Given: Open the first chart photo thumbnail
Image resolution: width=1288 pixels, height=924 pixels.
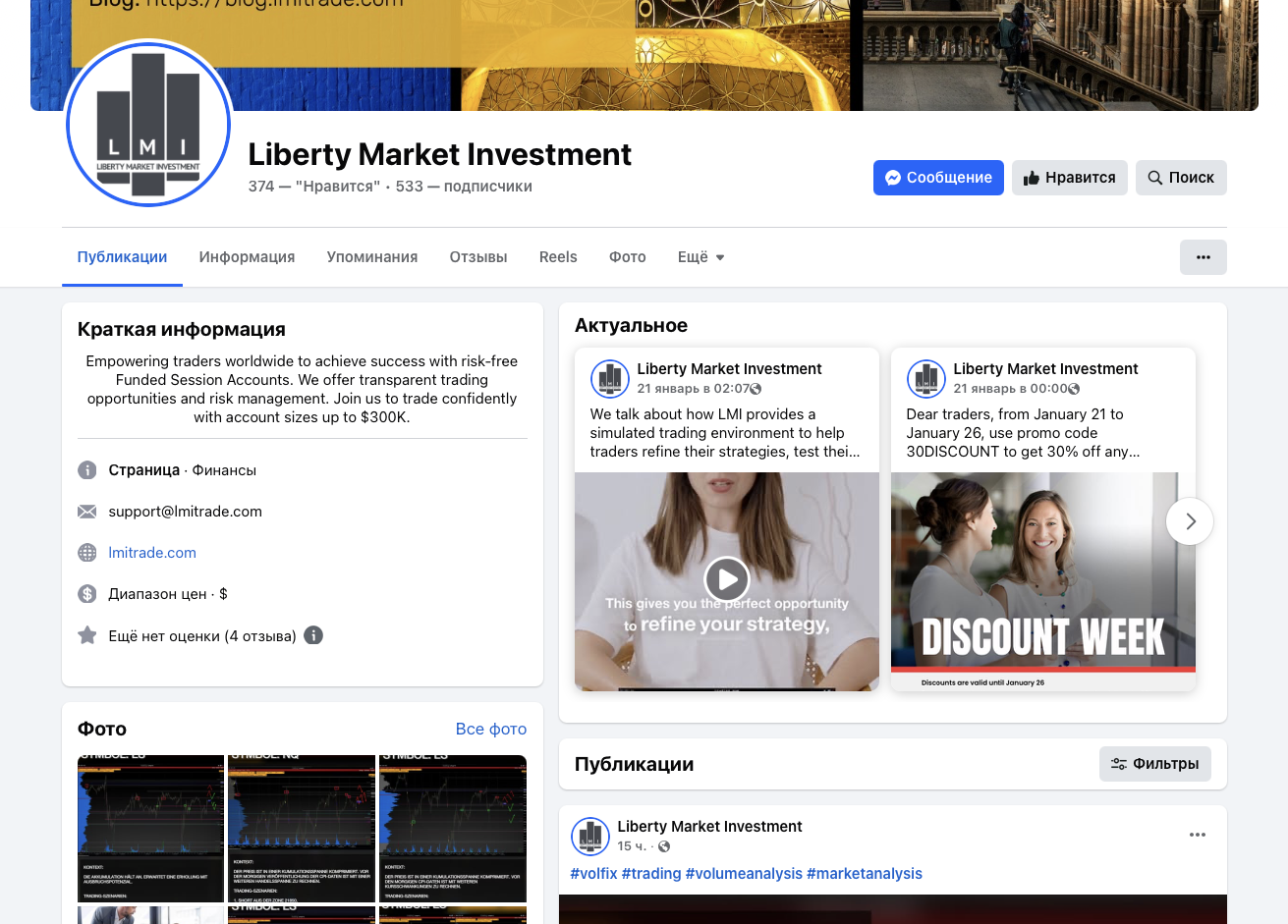Looking at the screenshot, I should point(150,829).
